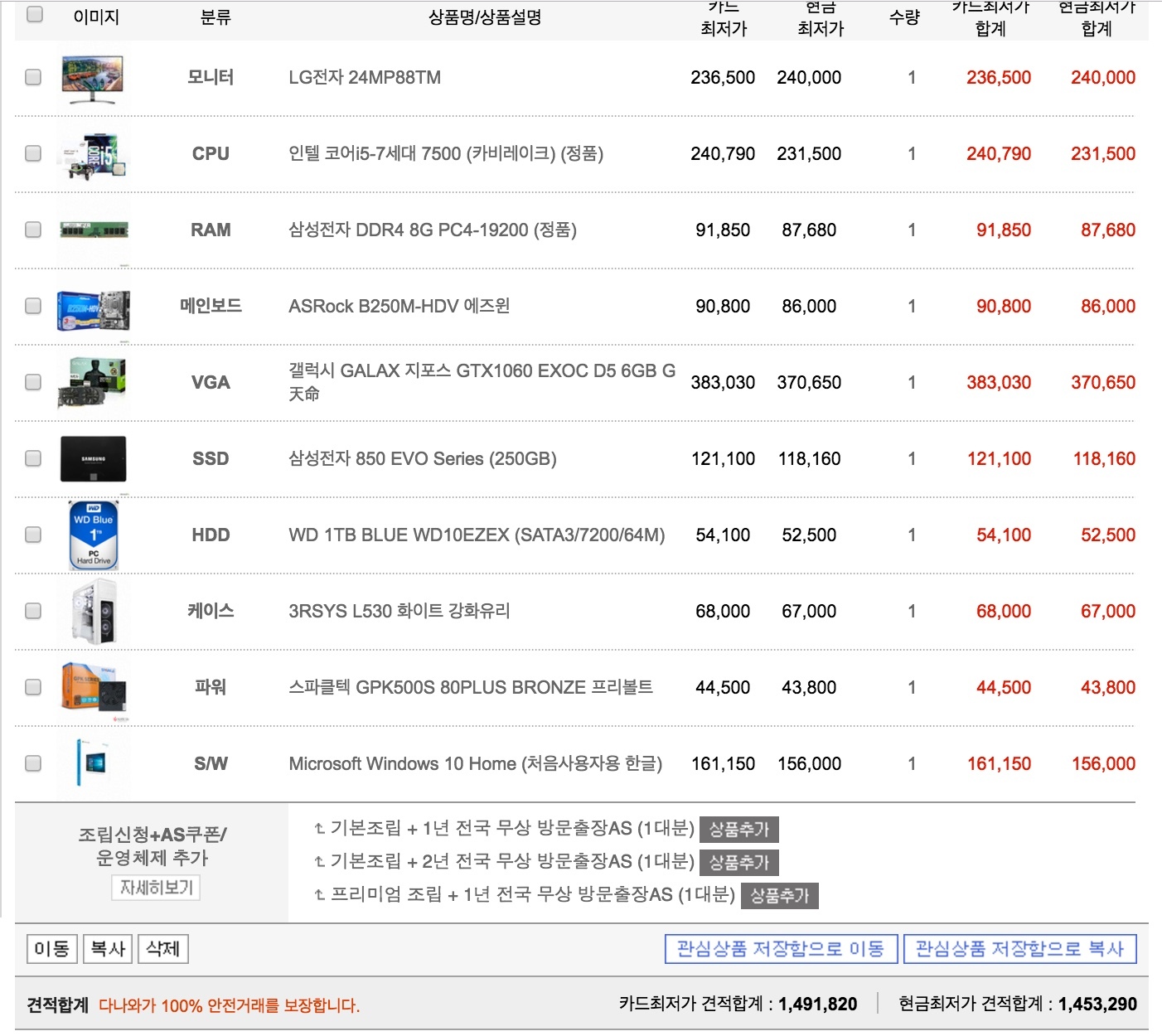The height and width of the screenshot is (1036, 1162).
Task: Click the 기본조립 + 1년 전국 무상 방문출장AS text
Action: tap(512, 828)
